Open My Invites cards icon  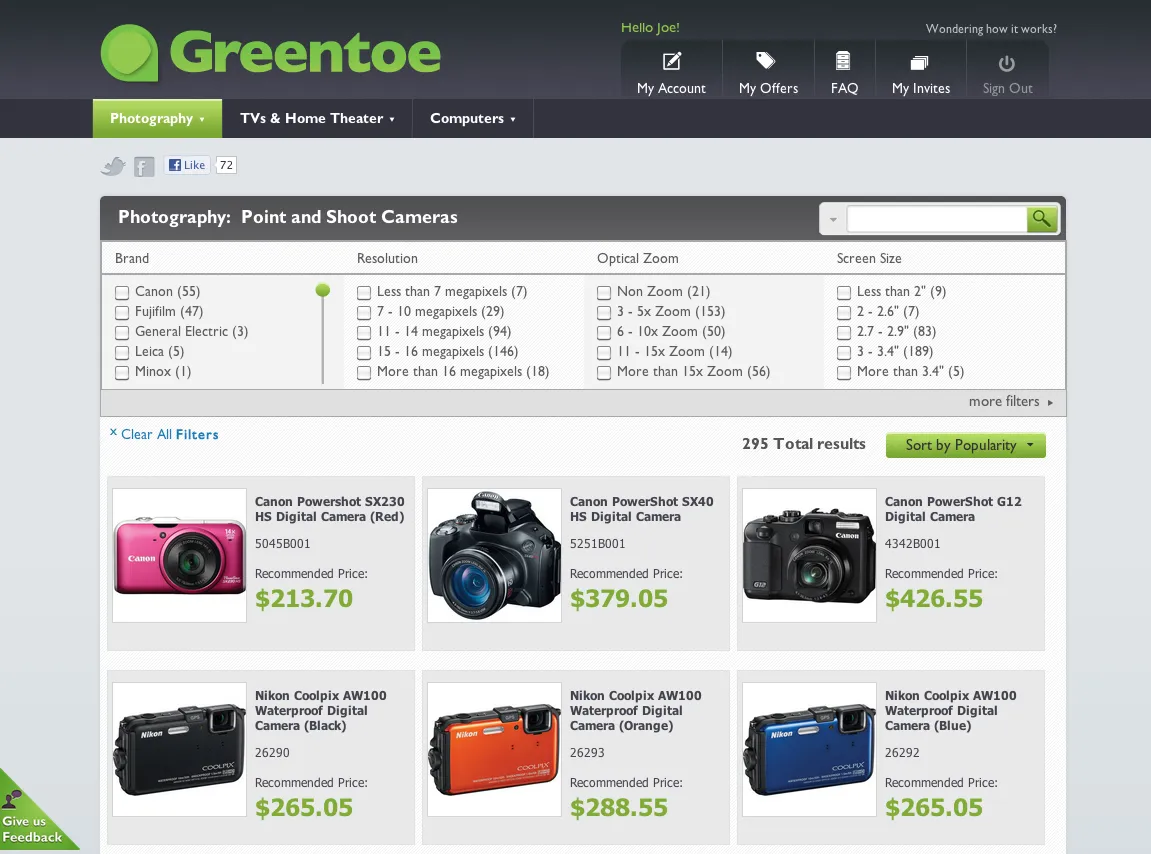click(x=920, y=62)
